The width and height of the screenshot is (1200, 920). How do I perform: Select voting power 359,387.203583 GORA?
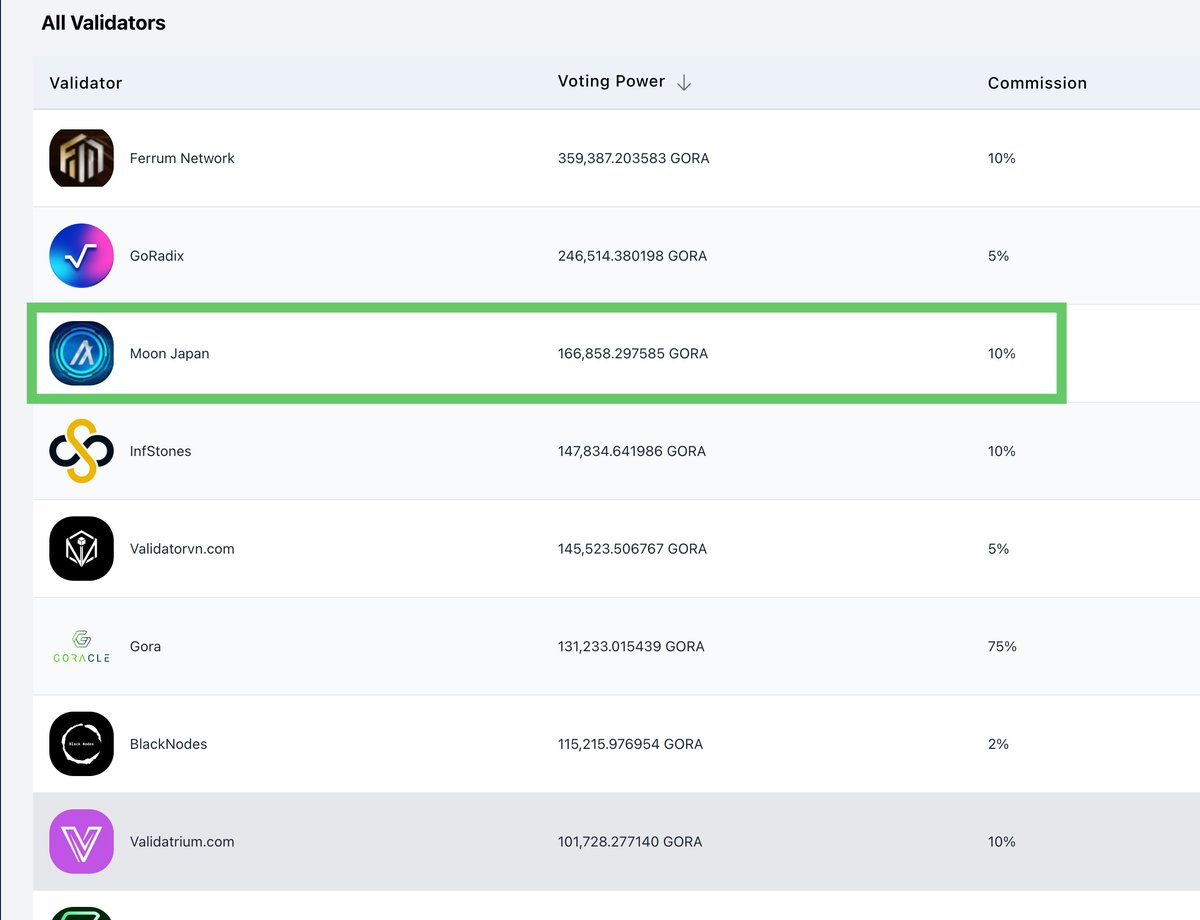[634, 158]
